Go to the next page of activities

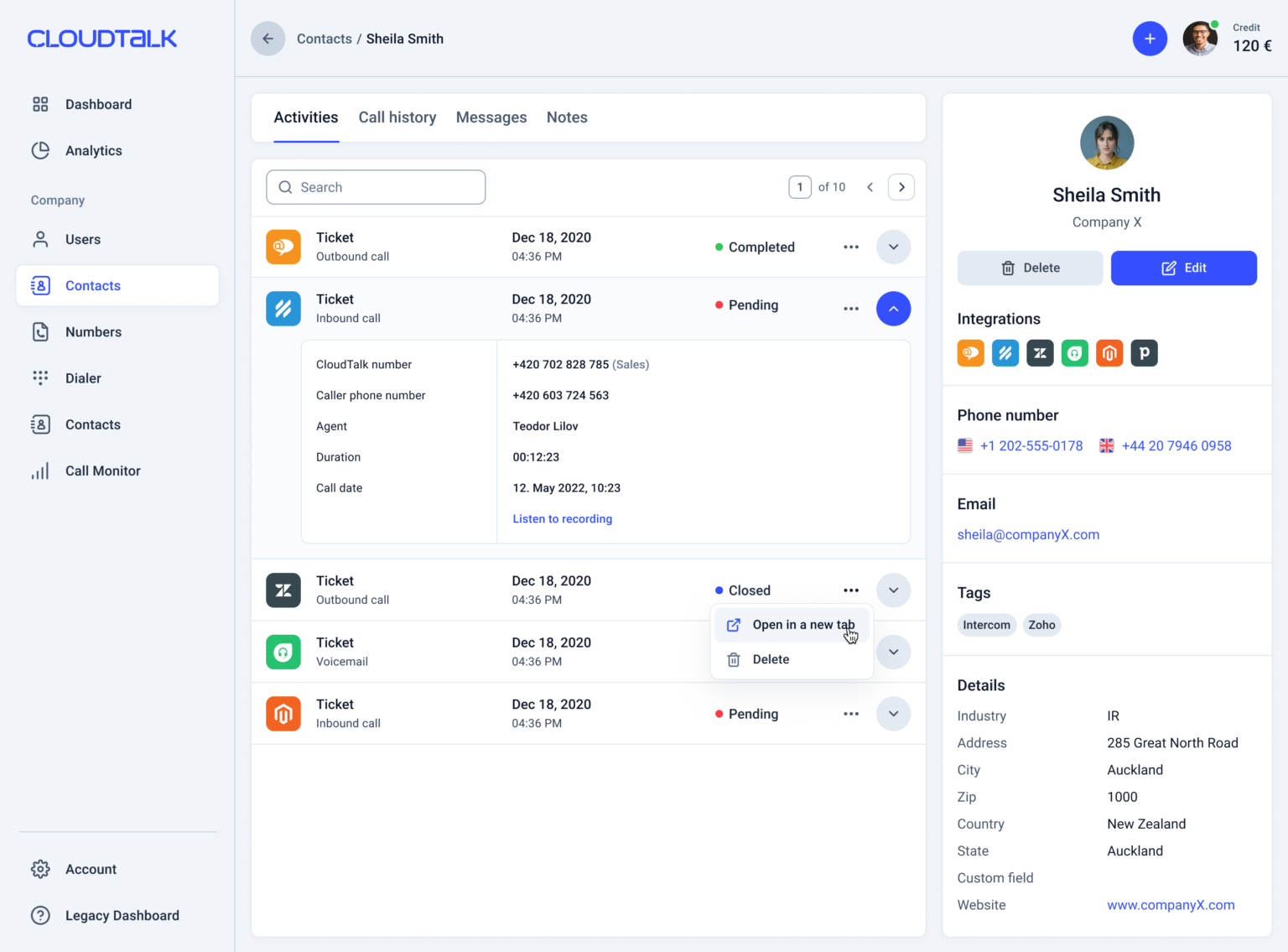tap(901, 187)
